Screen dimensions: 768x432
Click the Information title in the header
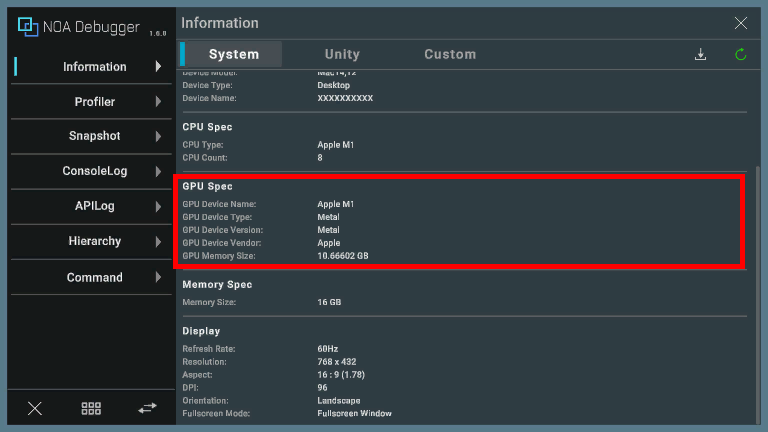[219, 23]
